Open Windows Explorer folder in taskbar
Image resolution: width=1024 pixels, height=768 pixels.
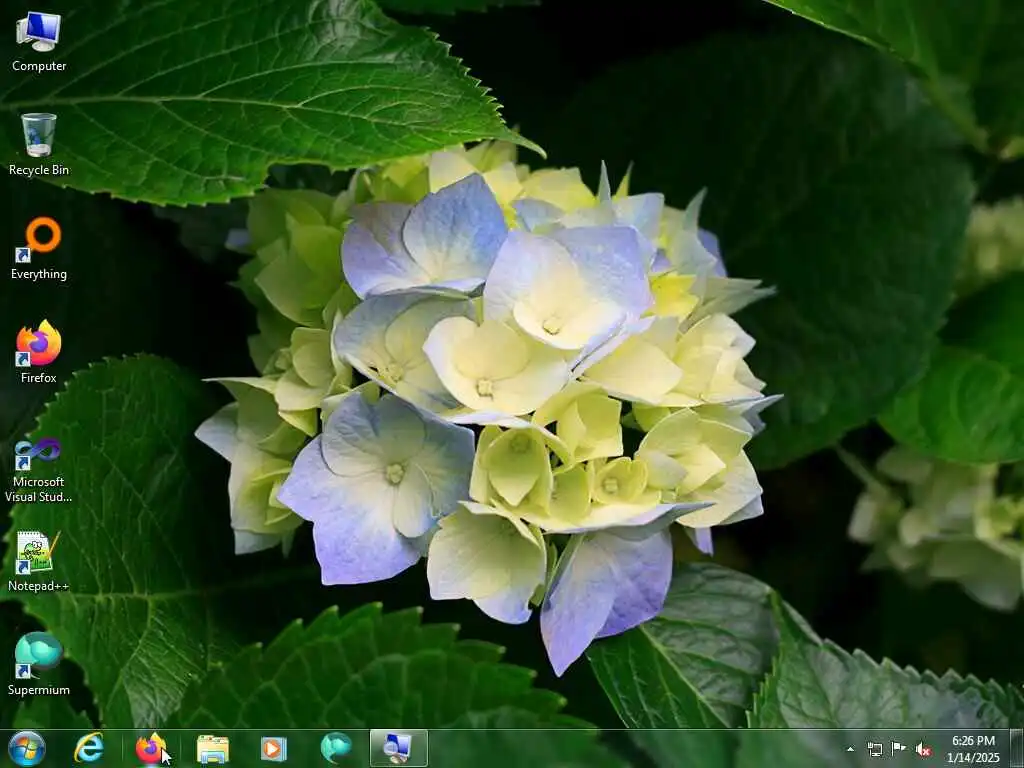[213, 748]
